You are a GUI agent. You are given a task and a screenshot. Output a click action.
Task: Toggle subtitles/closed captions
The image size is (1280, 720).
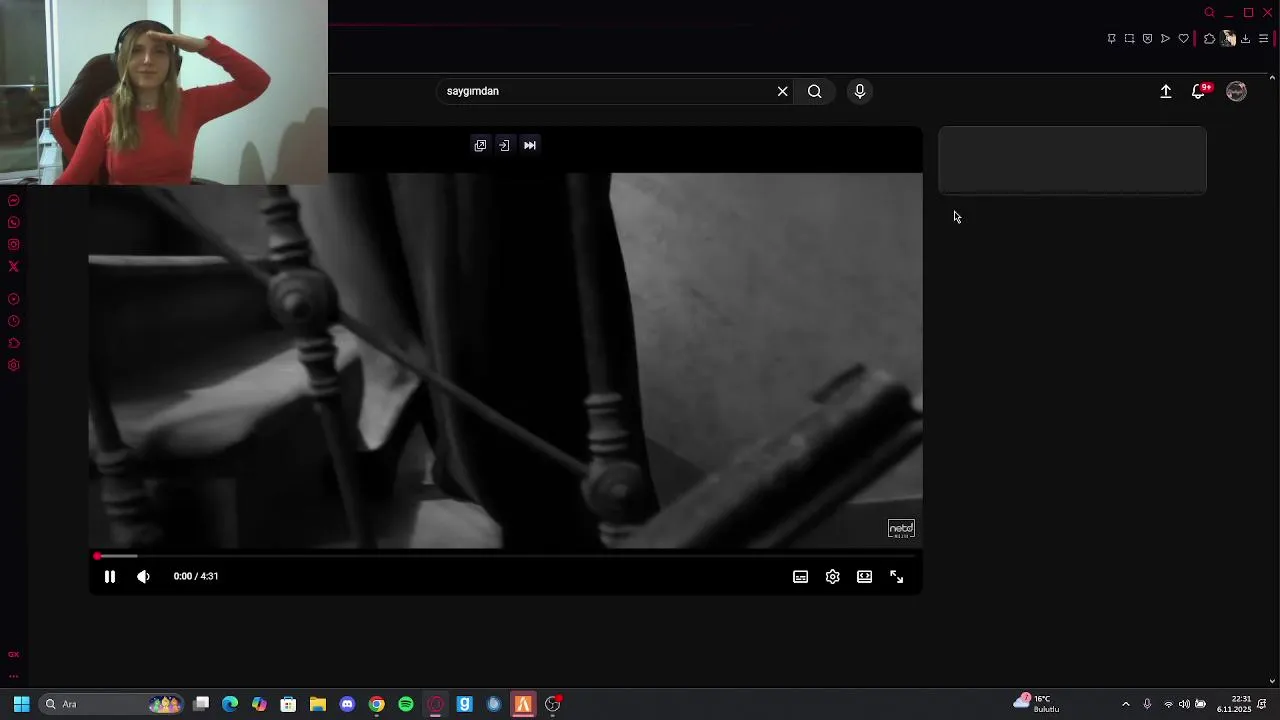(x=801, y=577)
